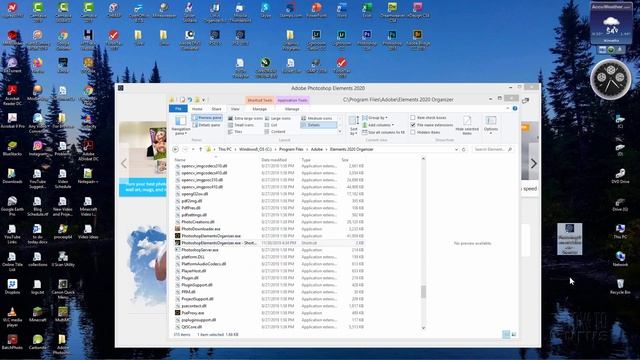
Task: Open the PowerPoint desktop icon
Action: pos(316,10)
